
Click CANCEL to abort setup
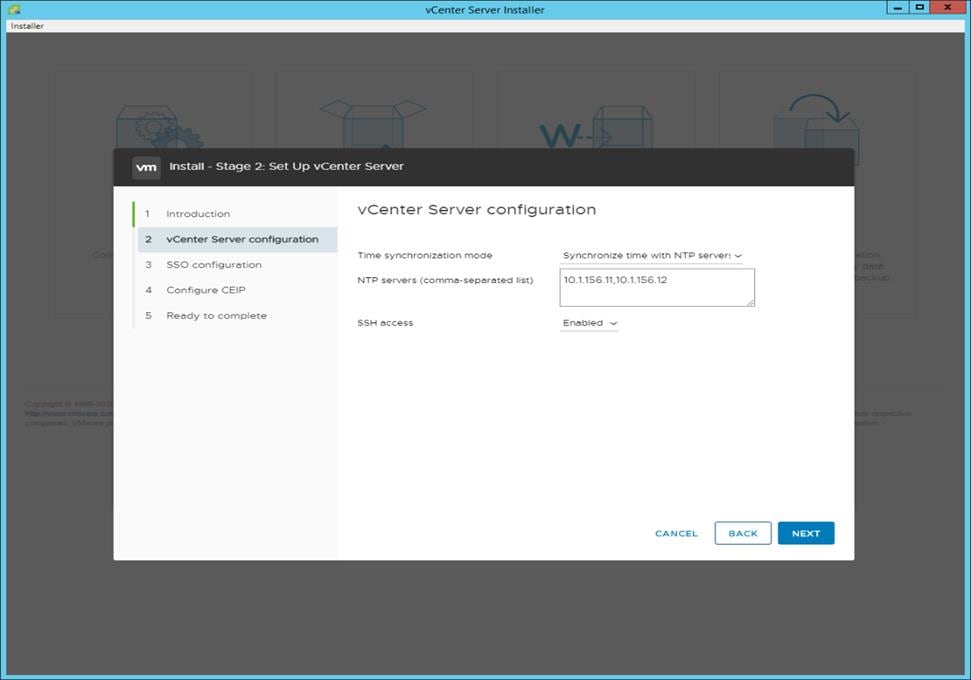pyautogui.click(x=675, y=533)
